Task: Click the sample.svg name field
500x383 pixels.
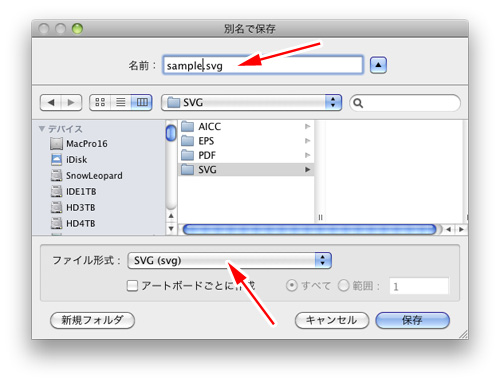Action: (x=263, y=65)
